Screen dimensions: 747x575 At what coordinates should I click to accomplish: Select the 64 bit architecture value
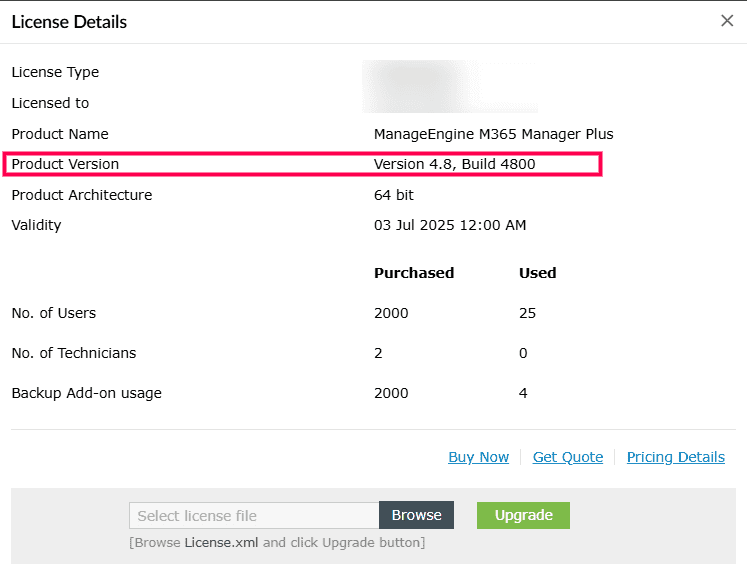coord(393,195)
